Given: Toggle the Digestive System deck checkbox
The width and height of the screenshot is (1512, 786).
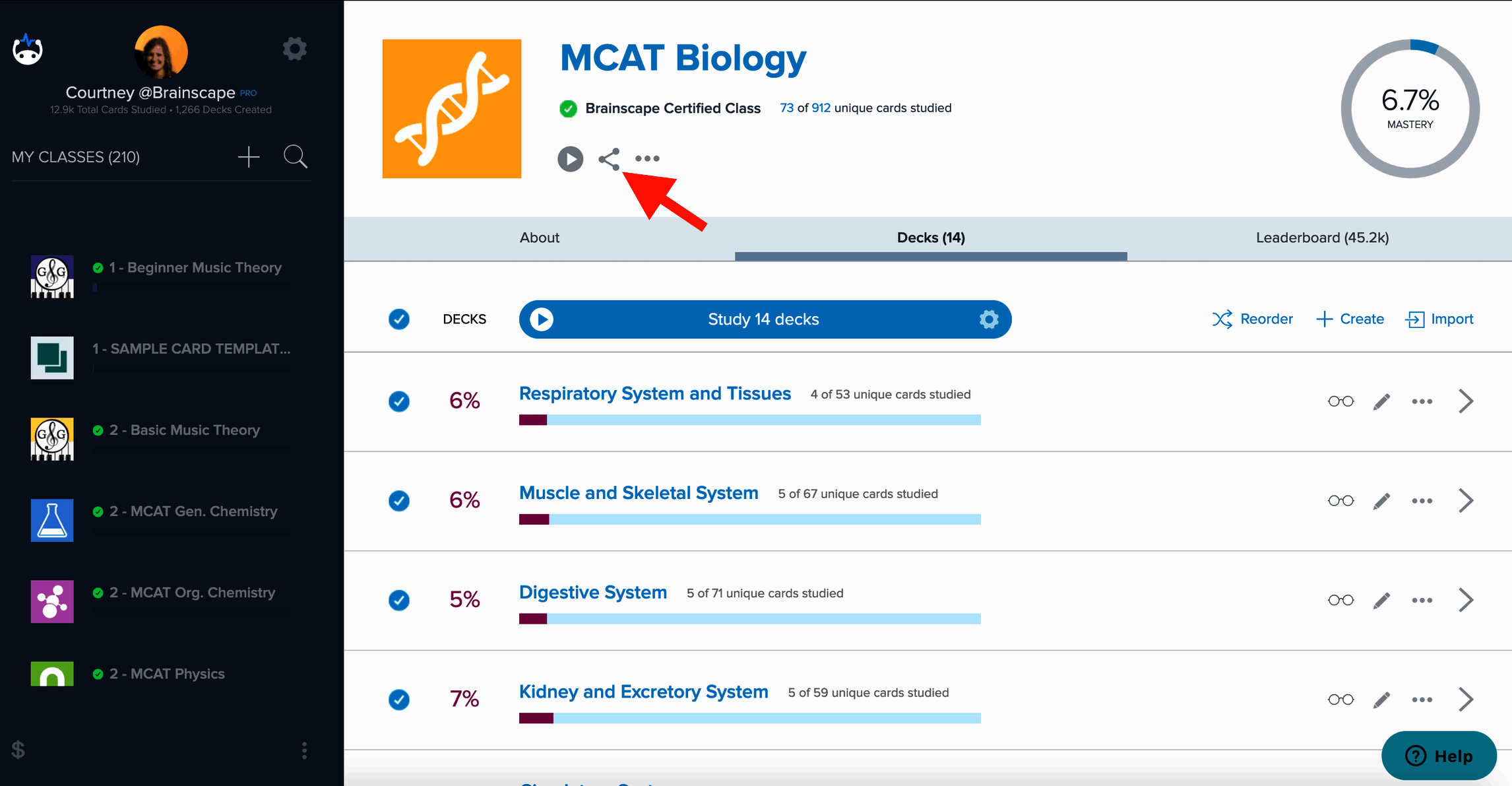Looking at the screenshot, I should pos(399,600).
